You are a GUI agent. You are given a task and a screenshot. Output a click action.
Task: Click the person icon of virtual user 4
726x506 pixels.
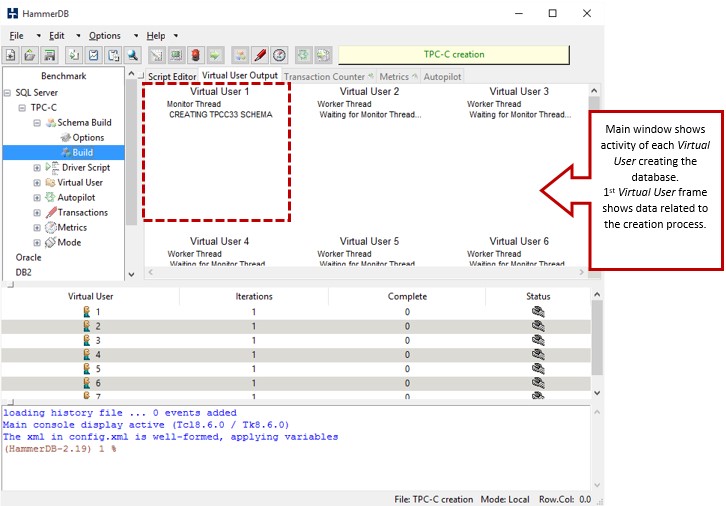click(87, 355)
